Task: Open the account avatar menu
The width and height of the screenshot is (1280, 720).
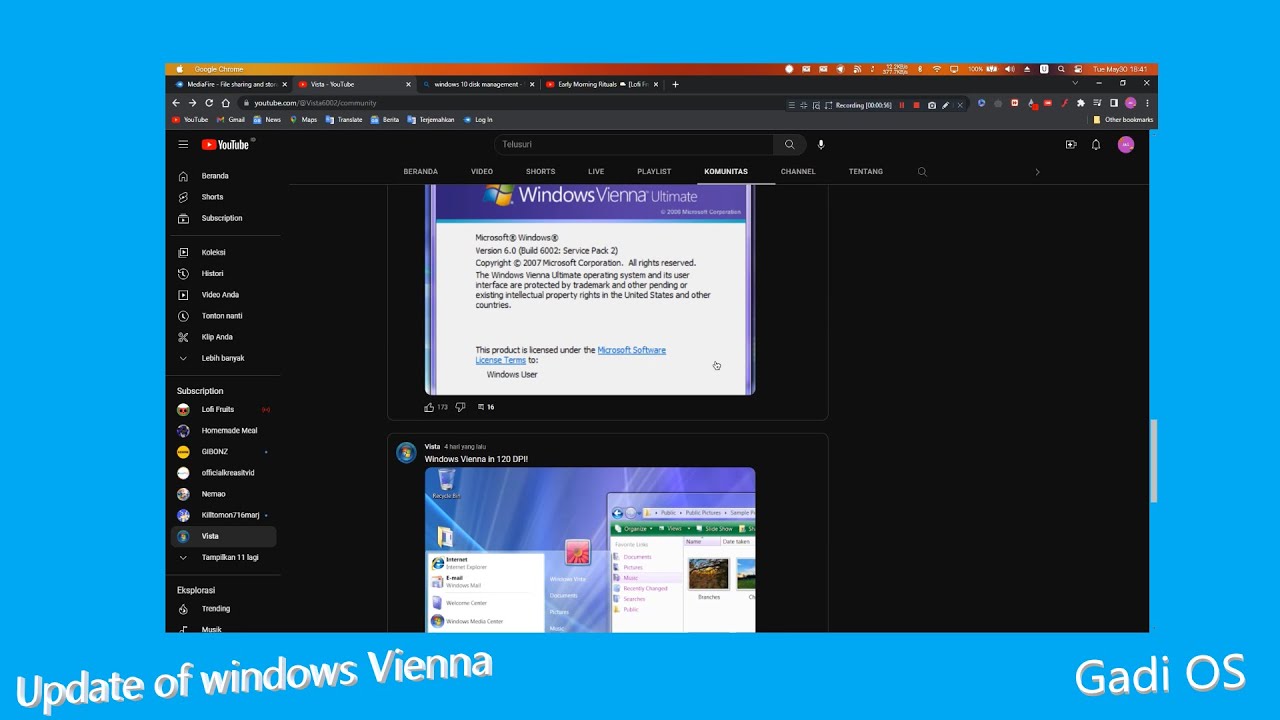Action: click(x=1126, y=144)
